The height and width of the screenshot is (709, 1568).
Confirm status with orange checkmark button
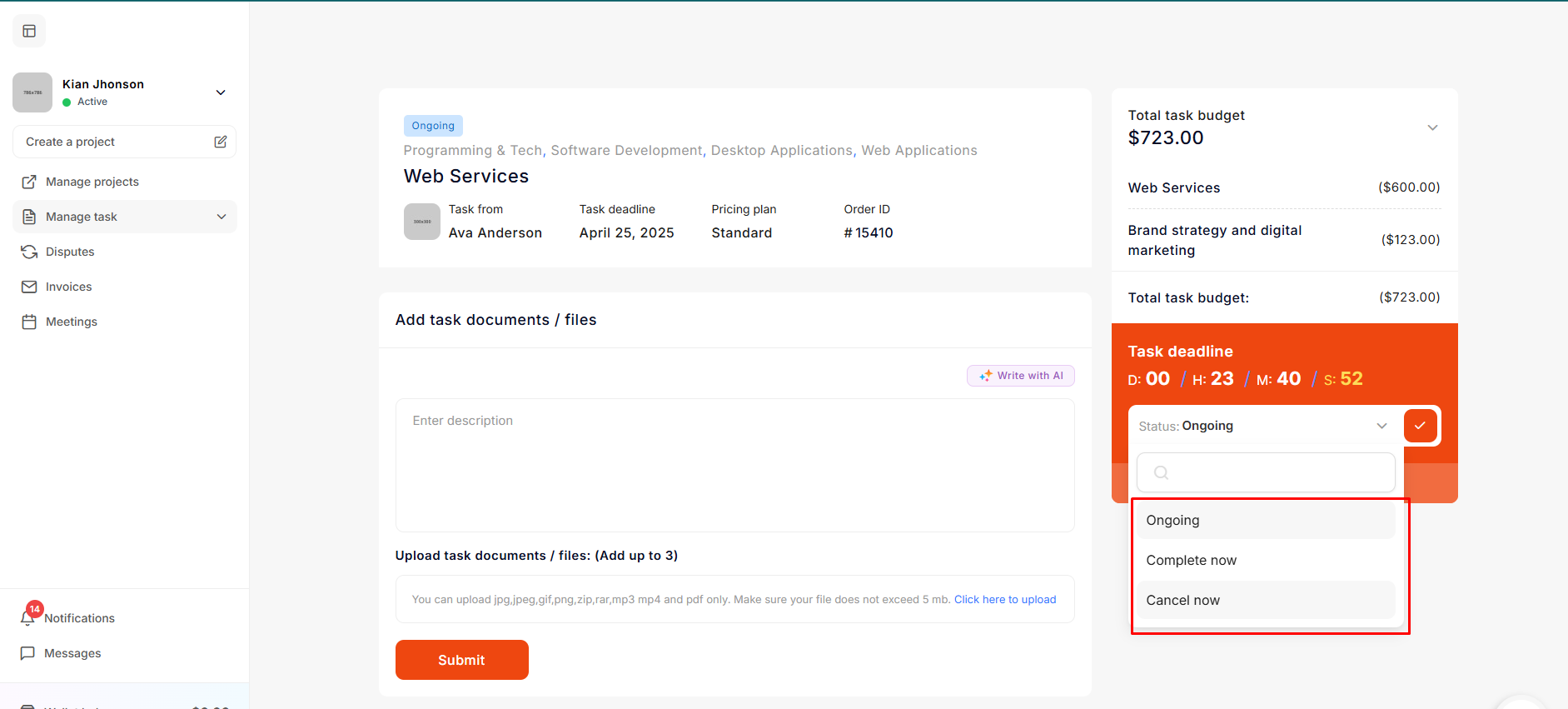(x=1420, y=426)
